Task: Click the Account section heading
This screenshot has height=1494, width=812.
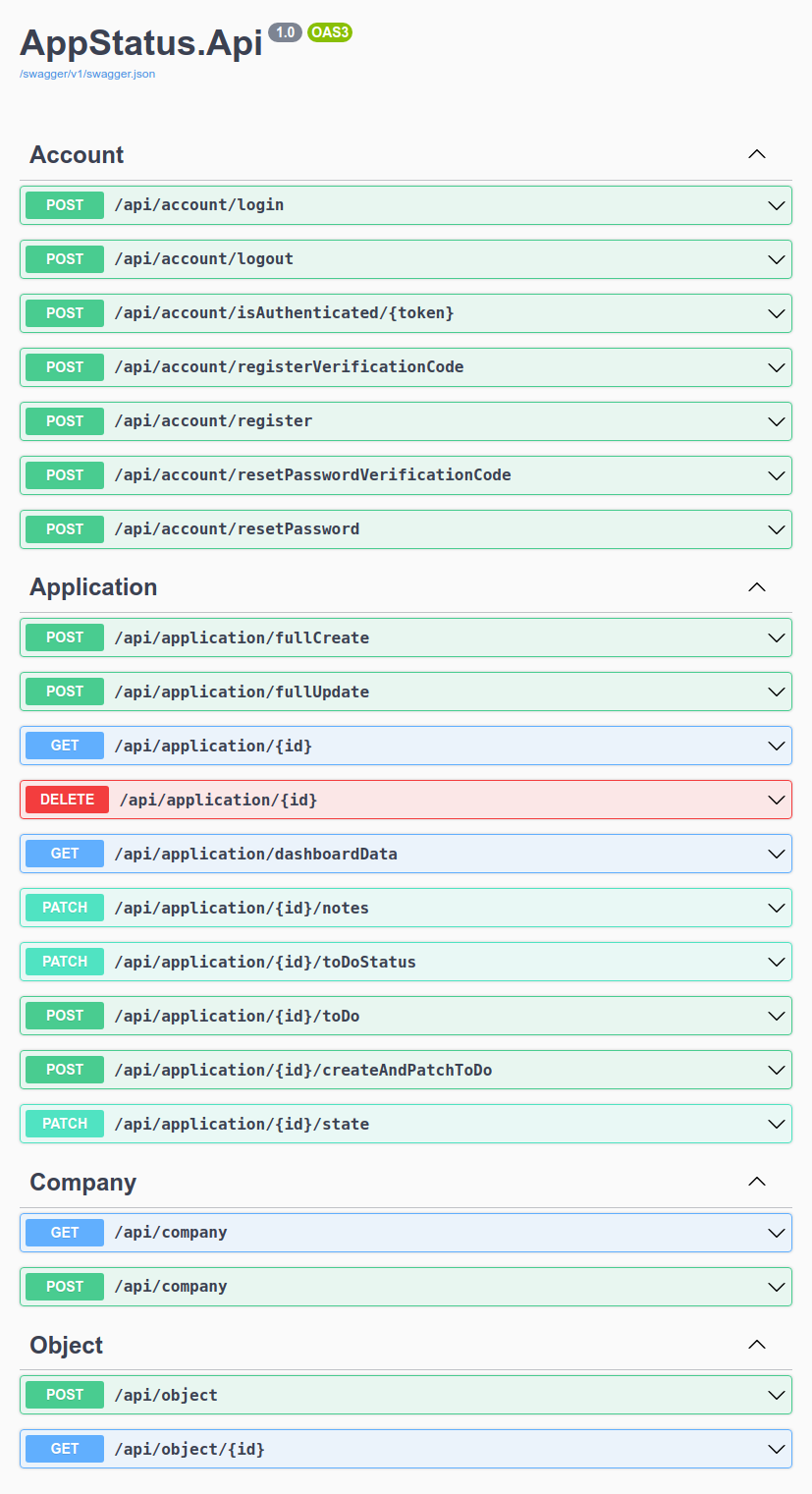Action: pyautogui.click(x=77, y=155)
